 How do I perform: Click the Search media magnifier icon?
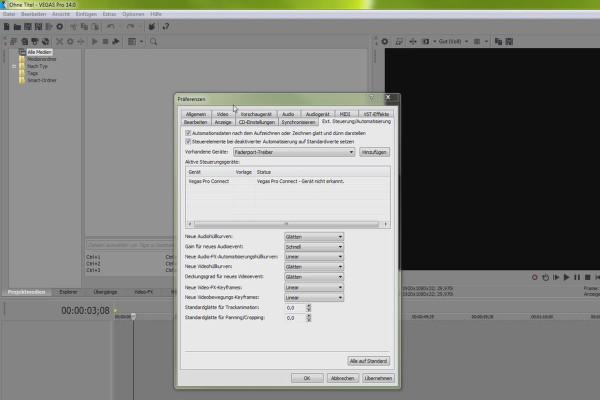tap(153, 41)
